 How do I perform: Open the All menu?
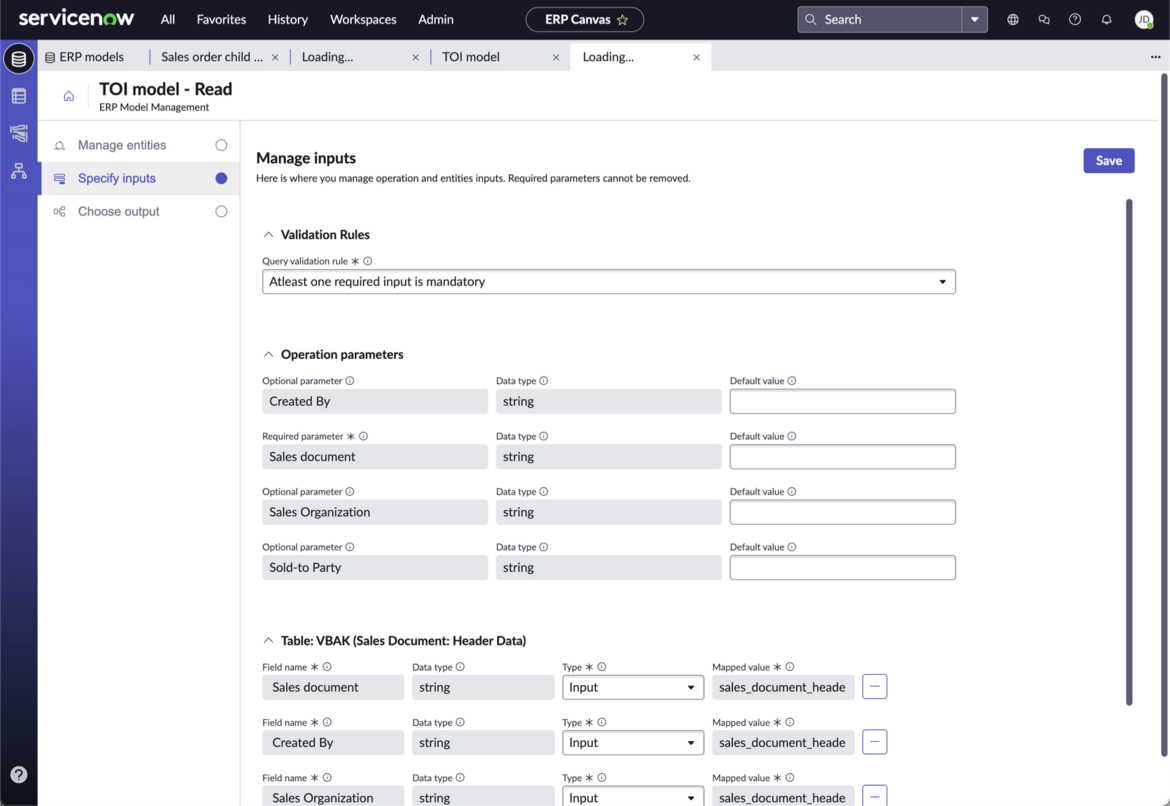[x=168, y=19]
